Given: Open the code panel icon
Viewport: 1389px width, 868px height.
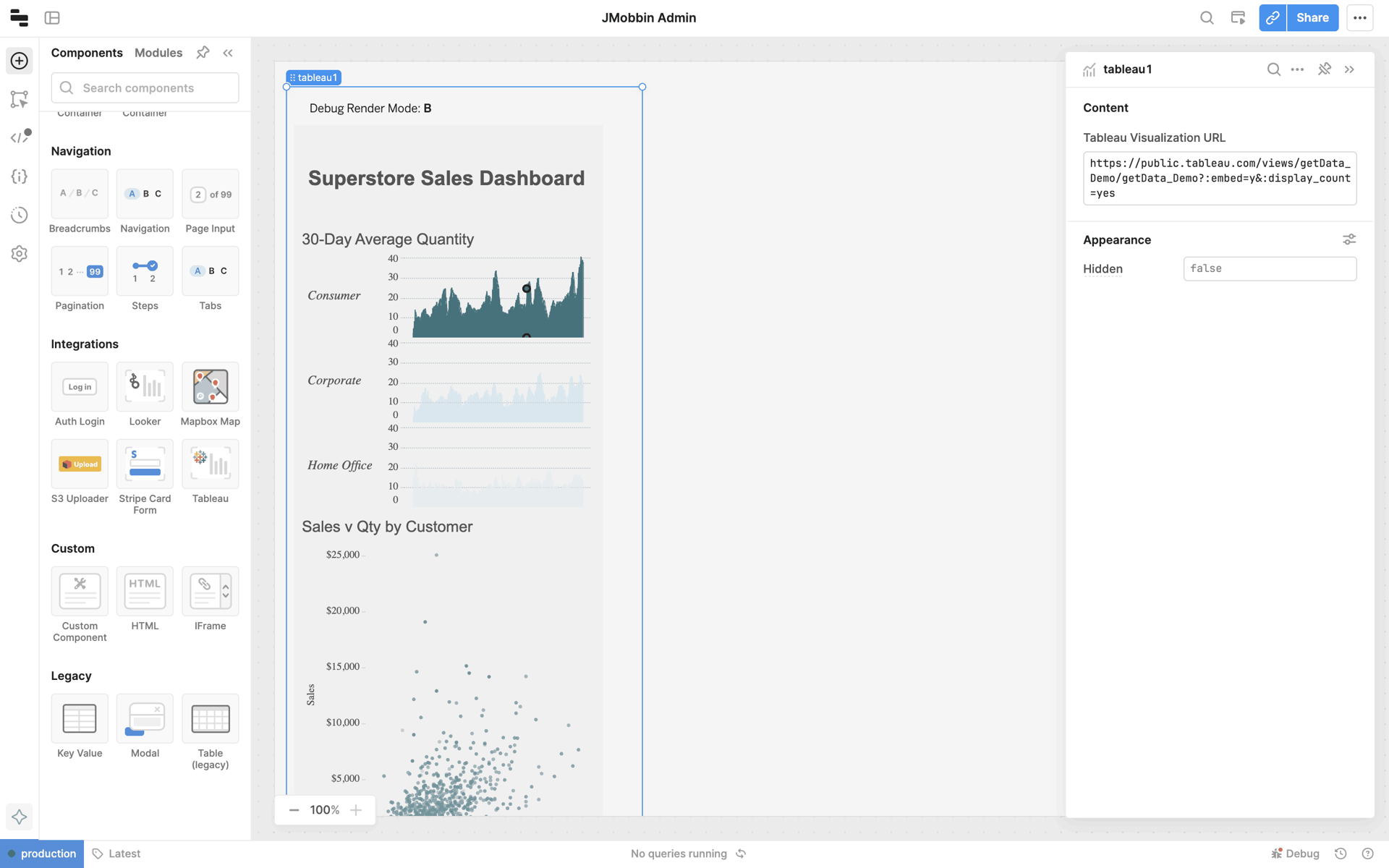Looking at the screenshot, I should pyautogui.click(x=20, y=137).
